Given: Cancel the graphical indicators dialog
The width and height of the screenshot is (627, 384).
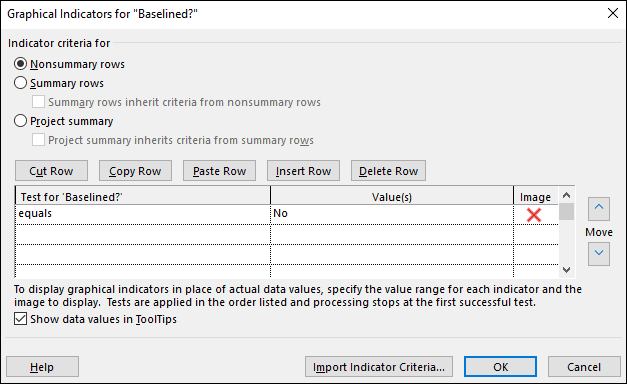Looking at the screenshot, I should tap(584, 367).
